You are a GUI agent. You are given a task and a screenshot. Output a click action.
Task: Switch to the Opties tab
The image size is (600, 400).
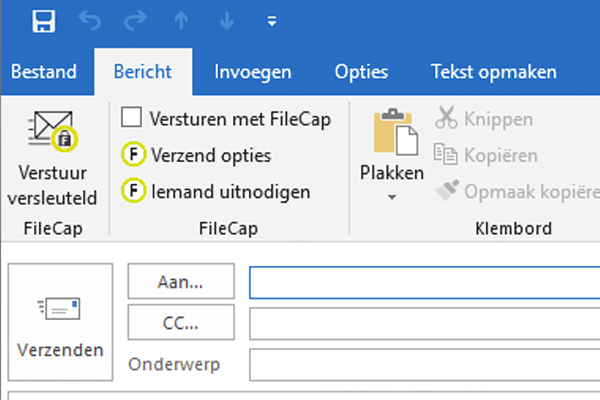pyautogui.click(x=361, y=71)
